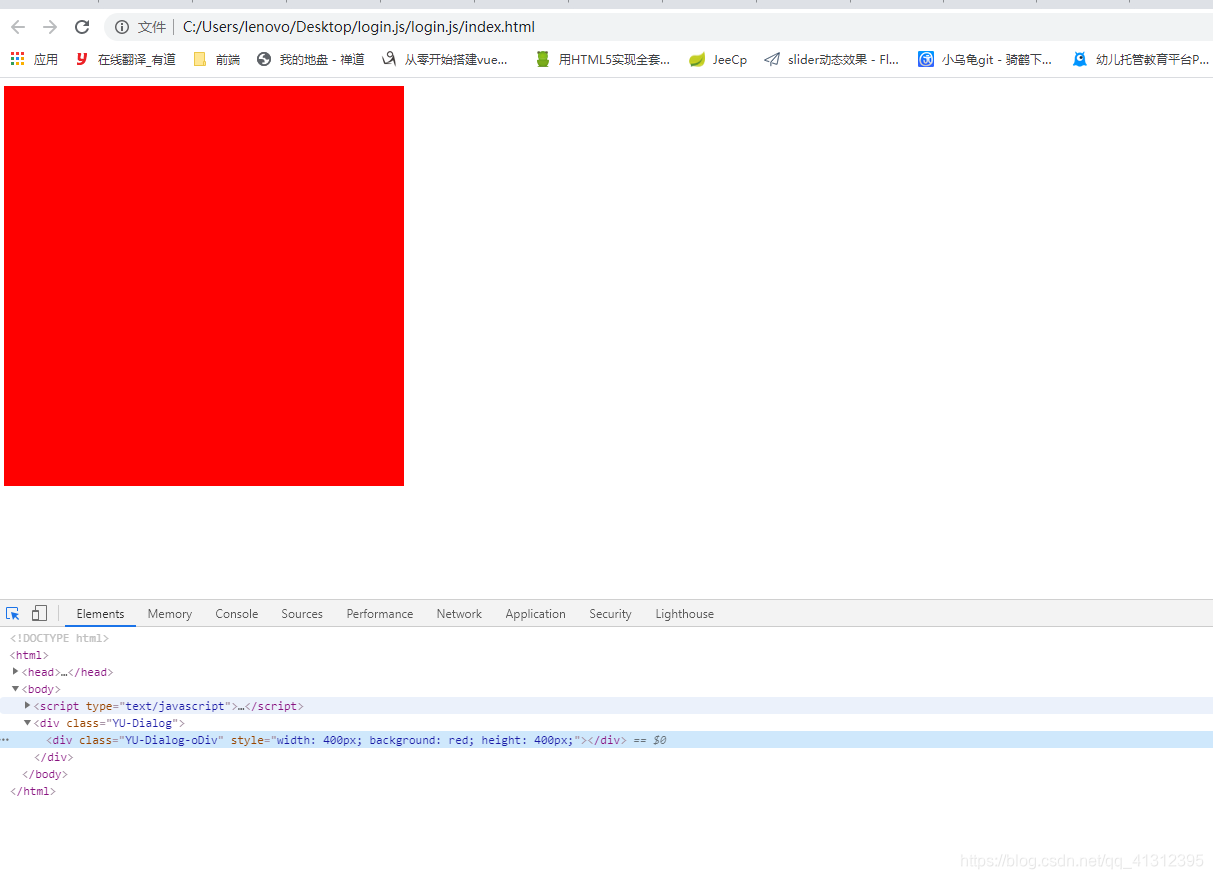The image size is (1213, 879).
Task: Switch to the Performance tab
Action: [380, 614]
